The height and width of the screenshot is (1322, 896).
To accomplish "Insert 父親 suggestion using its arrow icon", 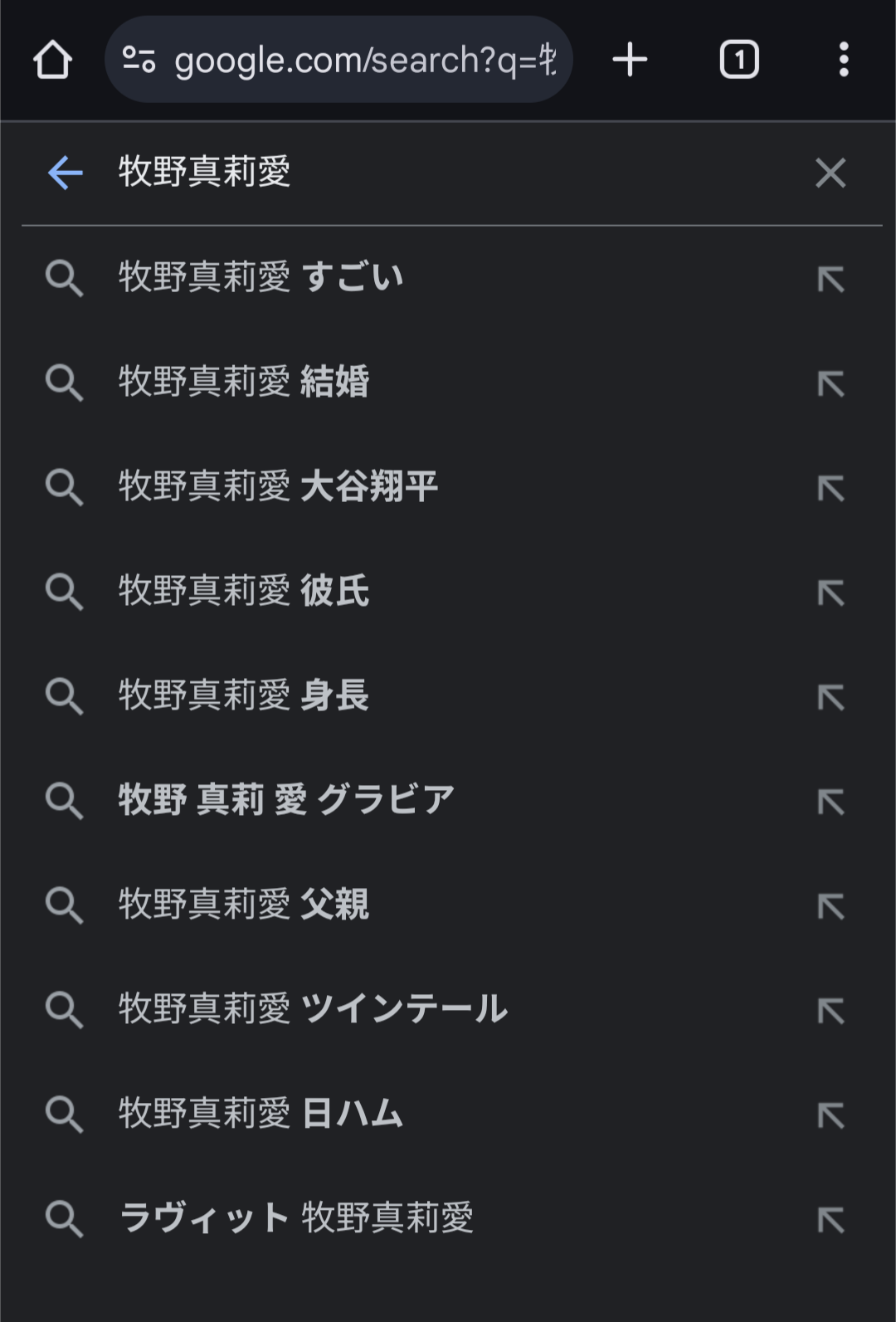I will pos(830,906).
